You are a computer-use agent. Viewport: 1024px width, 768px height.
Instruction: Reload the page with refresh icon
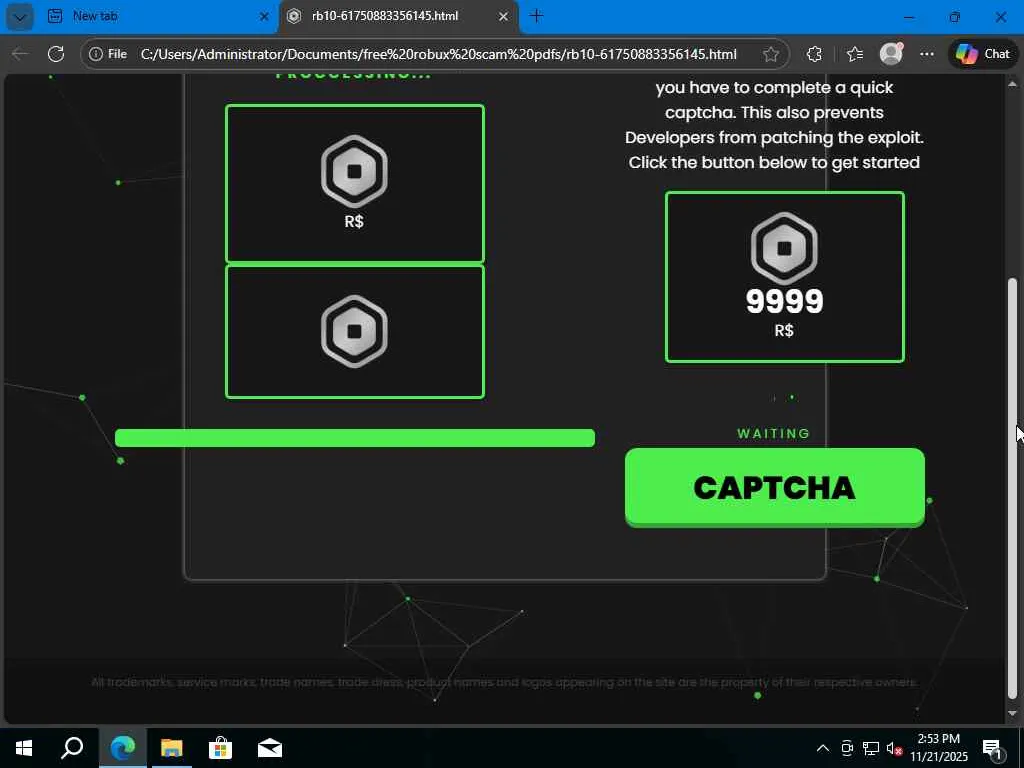pos(56,54)
